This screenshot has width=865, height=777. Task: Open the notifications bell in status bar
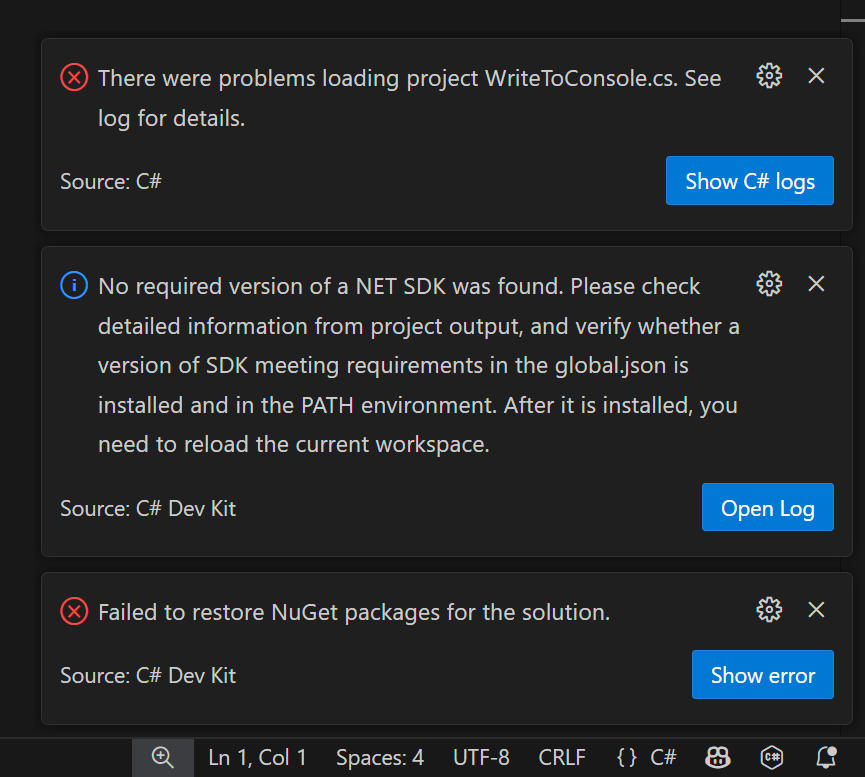(826, 757)
